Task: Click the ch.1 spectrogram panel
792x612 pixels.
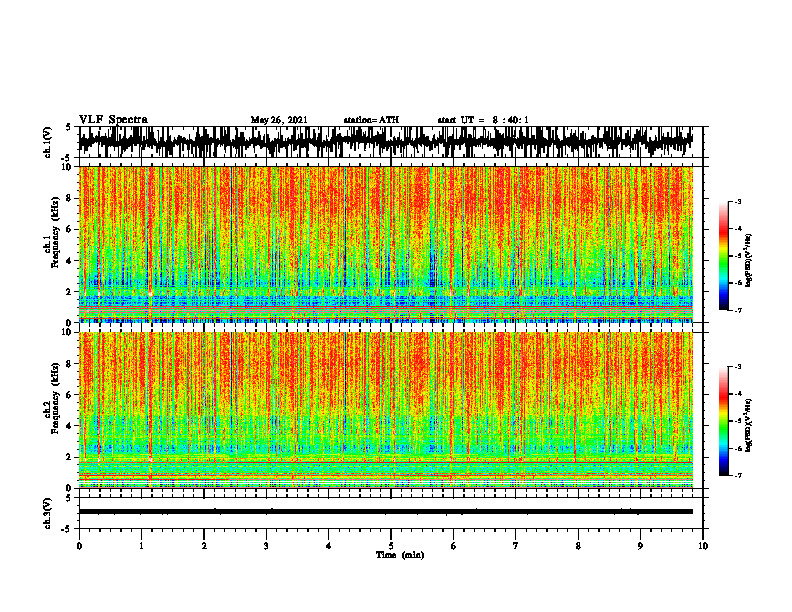Action: 385,244
